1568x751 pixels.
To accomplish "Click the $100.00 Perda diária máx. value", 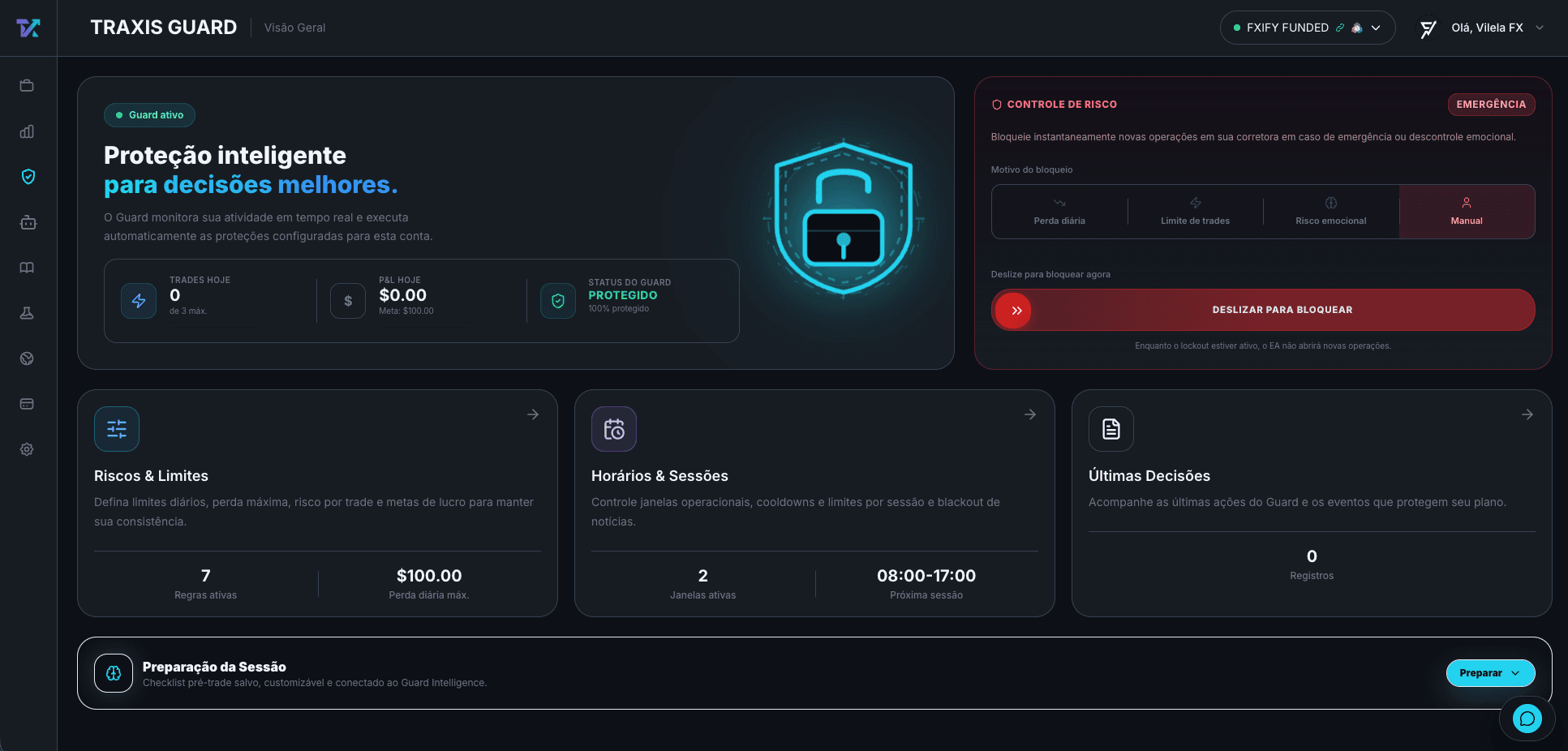I will coord(429,576).
